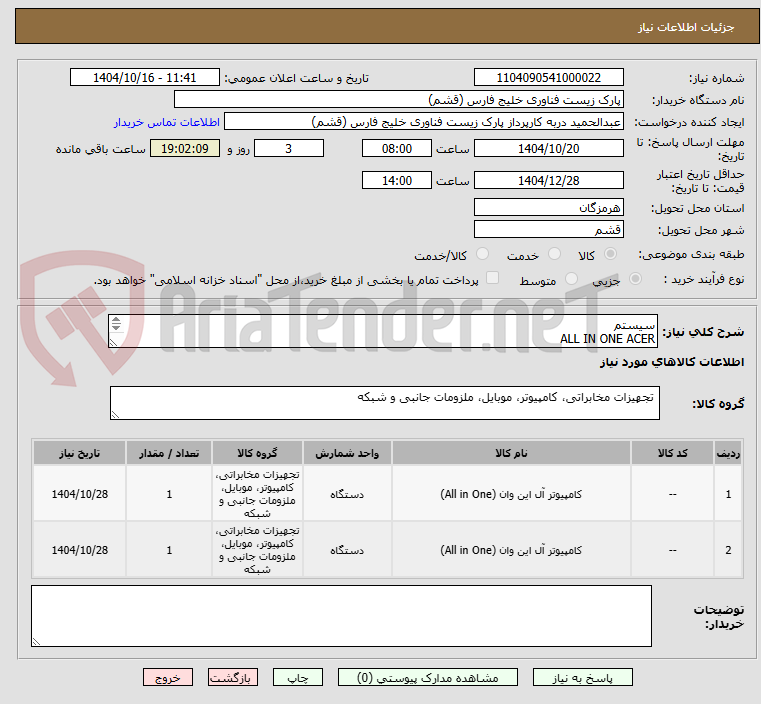
Task: Select the کالا radio button
Action: 611,254
